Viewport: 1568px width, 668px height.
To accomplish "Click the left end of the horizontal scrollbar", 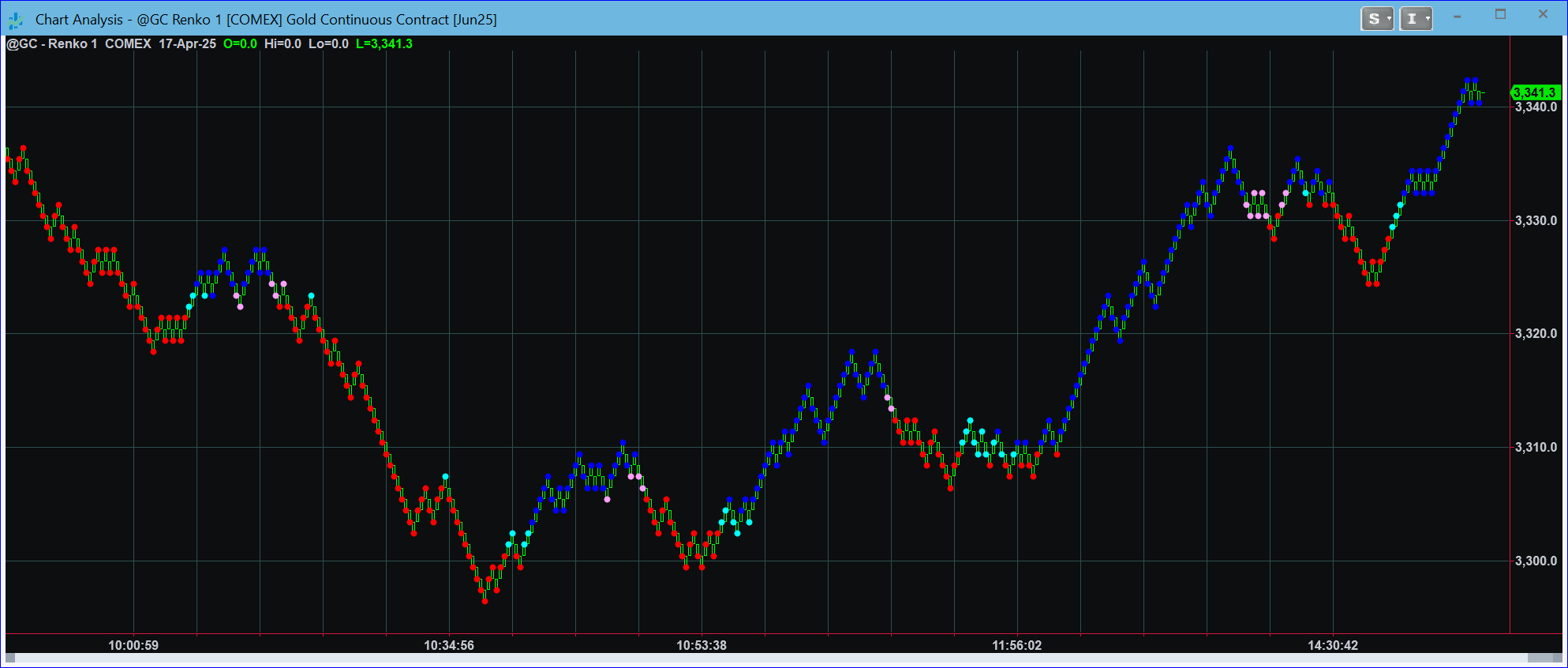I will tap(10, 659).
